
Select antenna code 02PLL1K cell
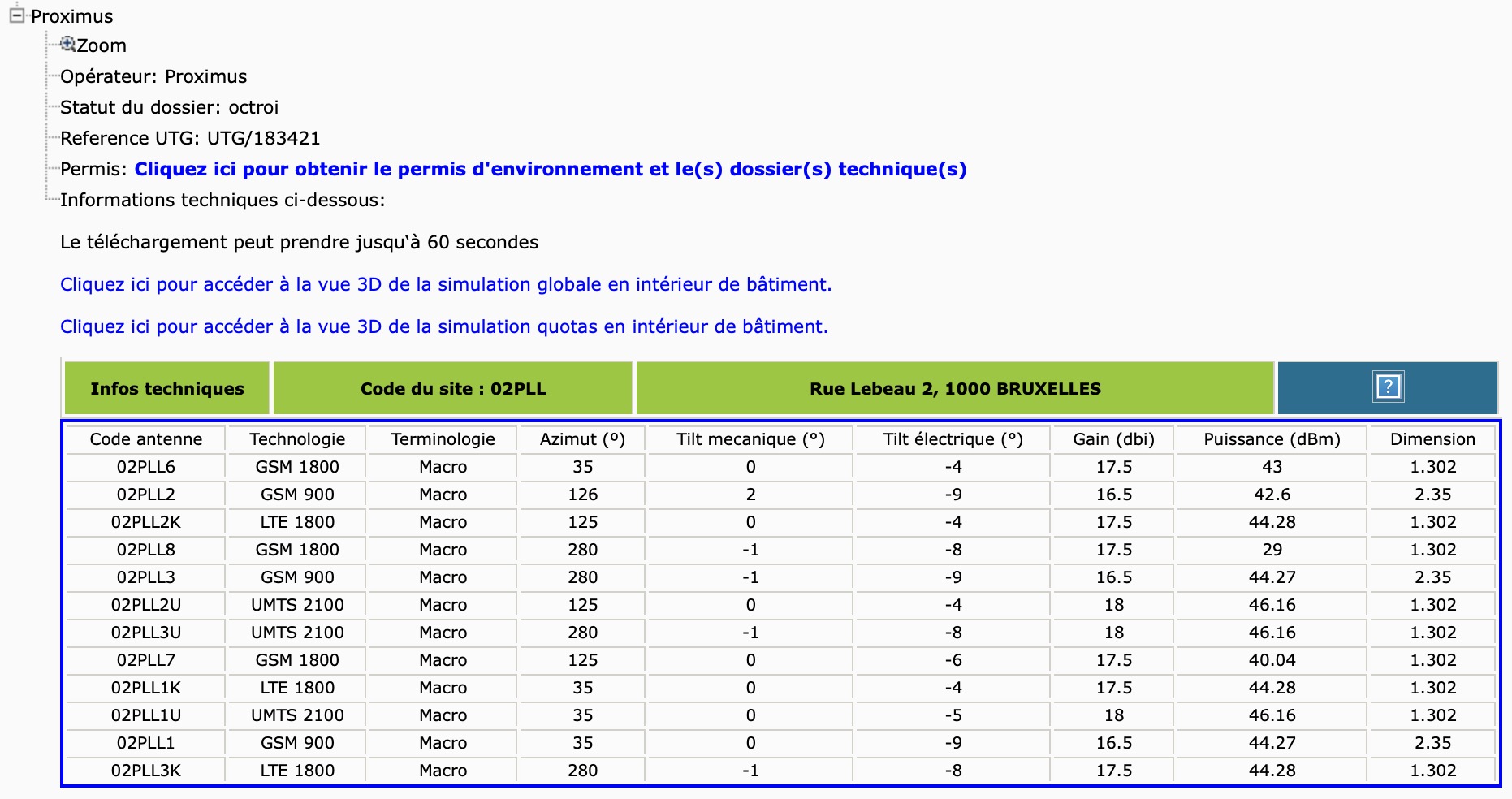pyautogui.click(x=146, y=688)
